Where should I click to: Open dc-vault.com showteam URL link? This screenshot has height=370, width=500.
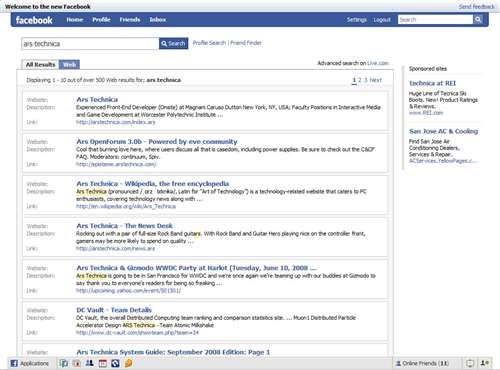[137, 333]
